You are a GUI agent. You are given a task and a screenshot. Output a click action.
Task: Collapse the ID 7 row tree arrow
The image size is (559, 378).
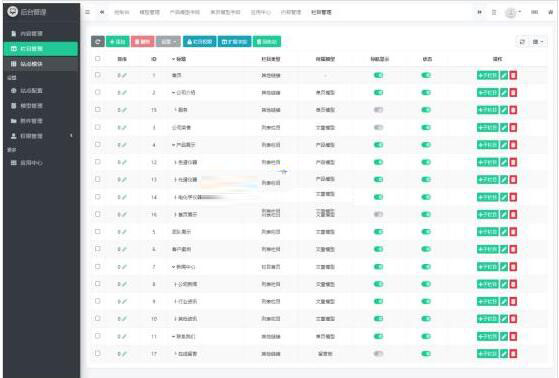click(174, 267)
